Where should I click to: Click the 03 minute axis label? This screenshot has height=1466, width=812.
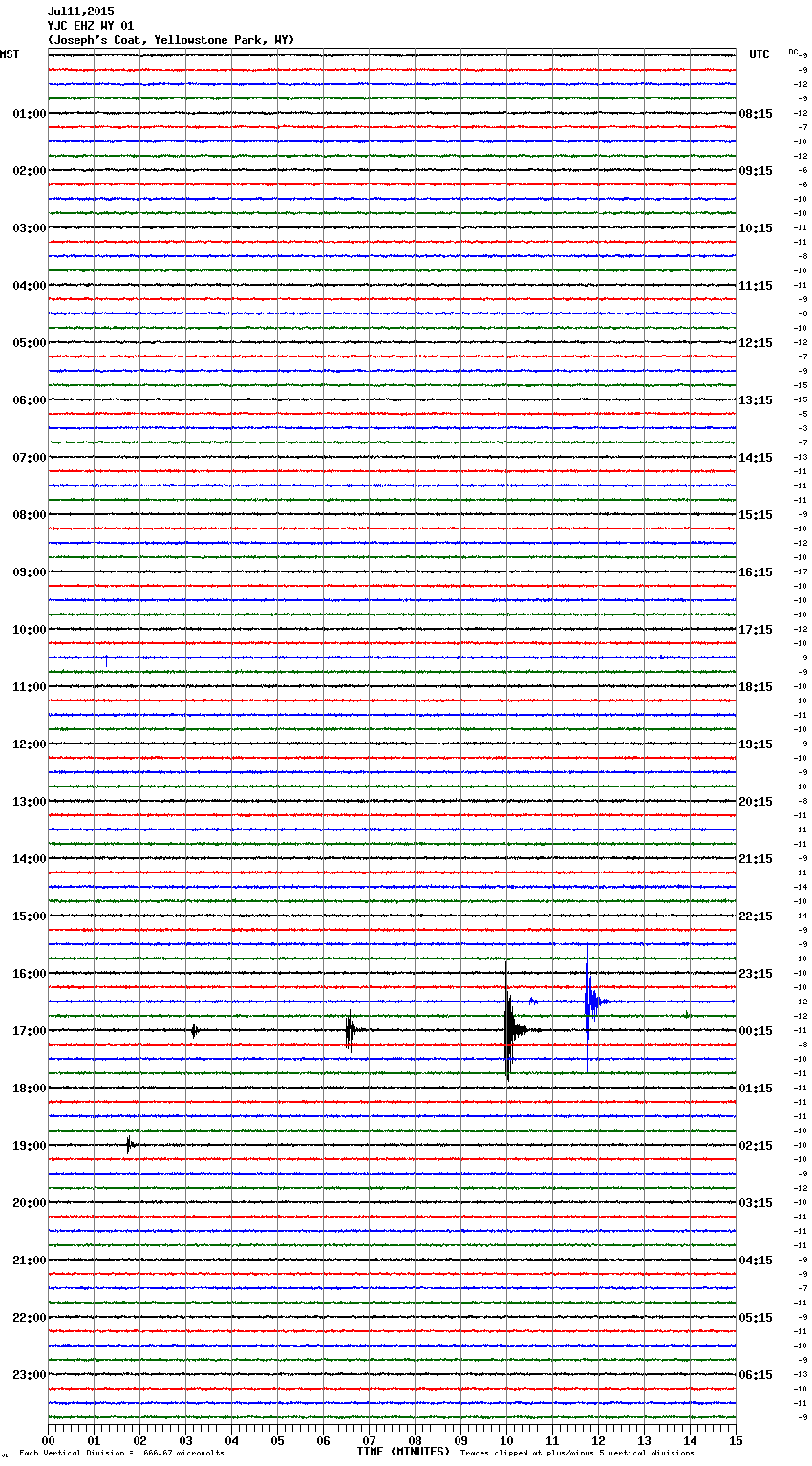[186, 1440]
